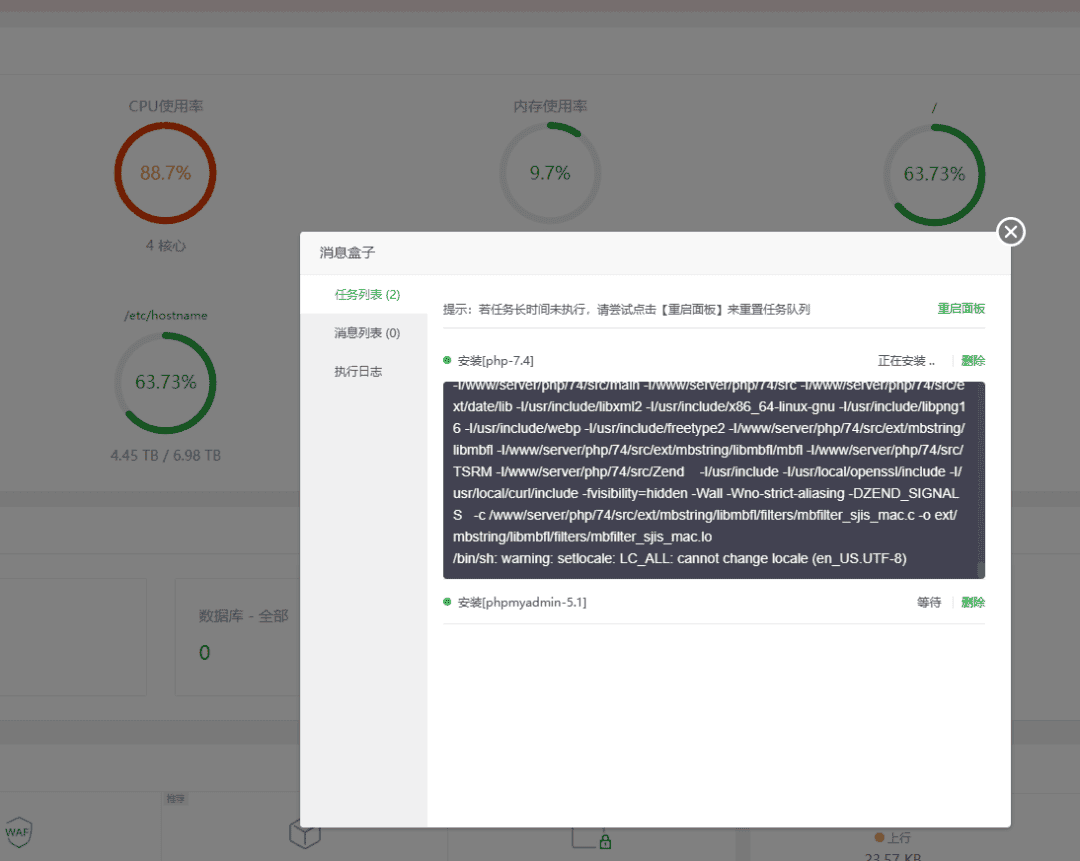Click the CPU使用率 88.7% gauge

click(165, 174)
